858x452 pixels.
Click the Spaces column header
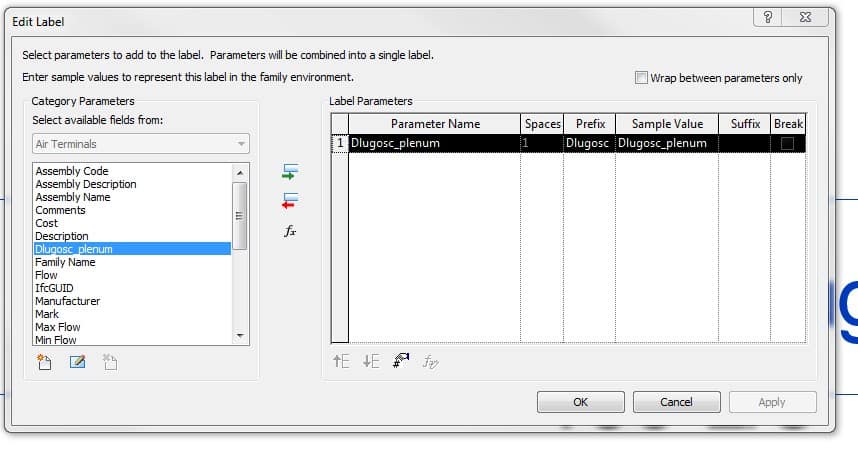542,124
